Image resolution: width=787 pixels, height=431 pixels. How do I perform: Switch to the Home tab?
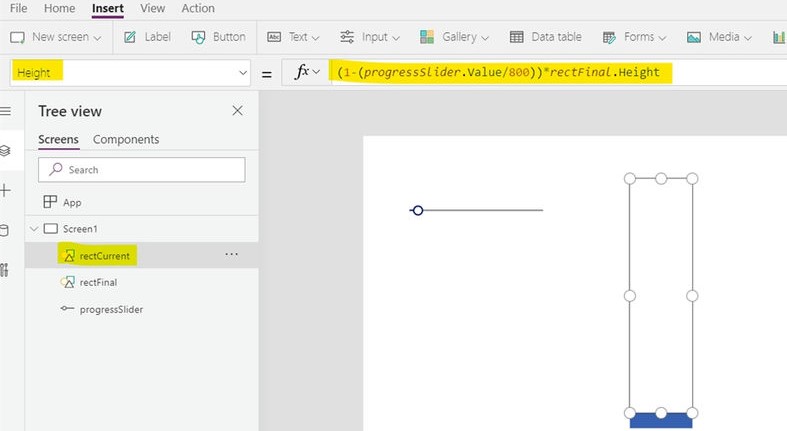[x=59, y=8]
